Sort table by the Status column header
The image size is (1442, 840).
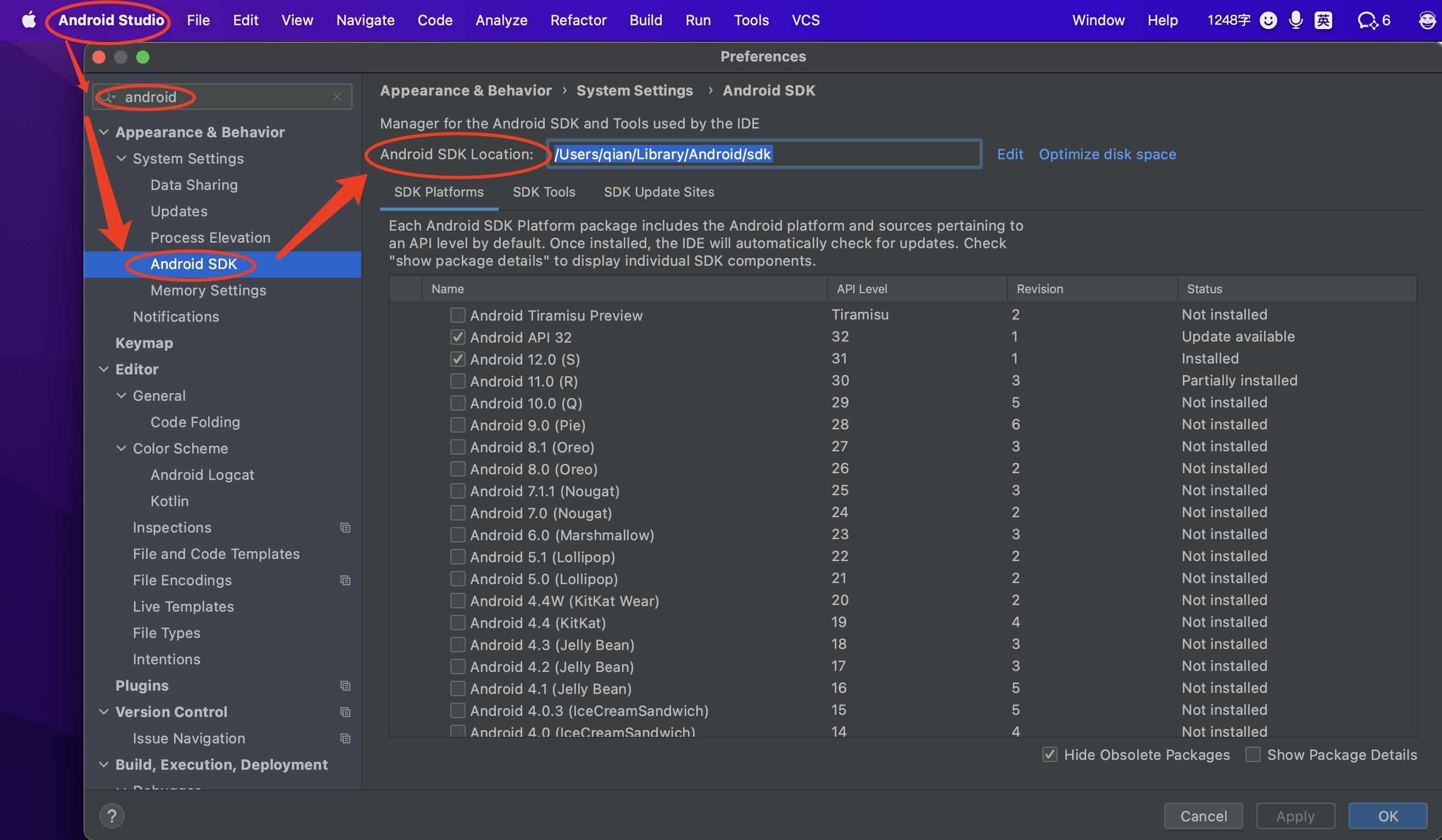1297,289
